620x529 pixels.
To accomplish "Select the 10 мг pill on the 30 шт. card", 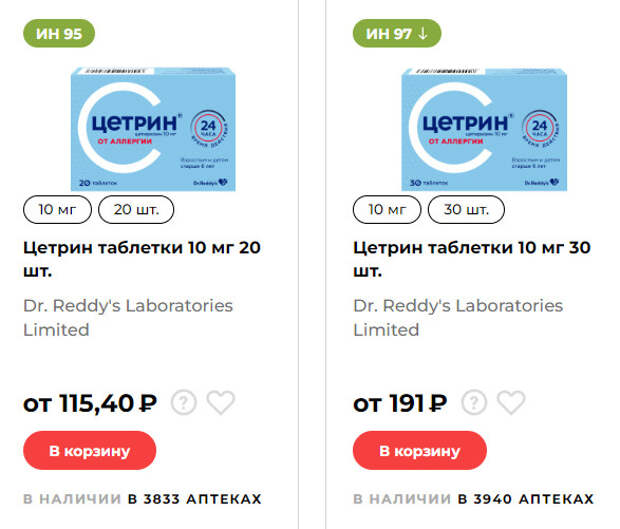I will pos(387,210).
